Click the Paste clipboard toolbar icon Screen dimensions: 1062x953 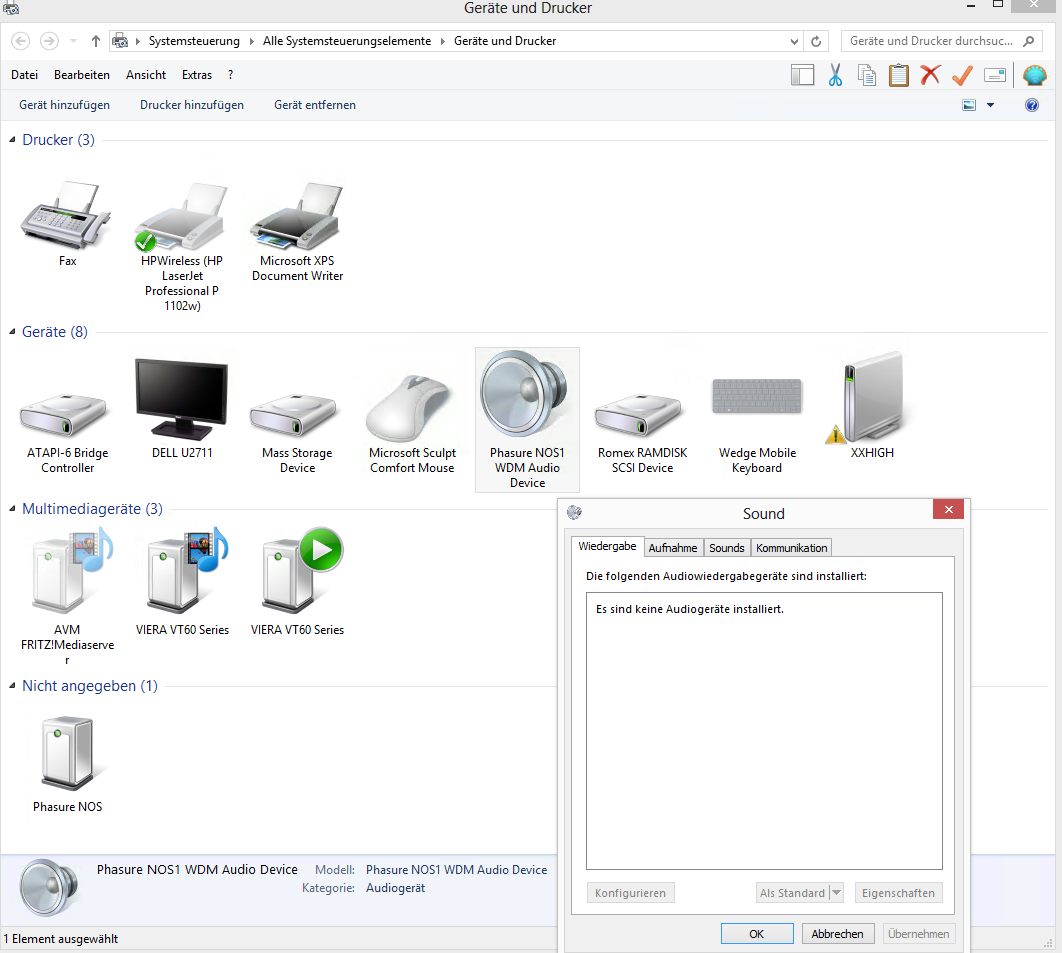coord(899,75)
